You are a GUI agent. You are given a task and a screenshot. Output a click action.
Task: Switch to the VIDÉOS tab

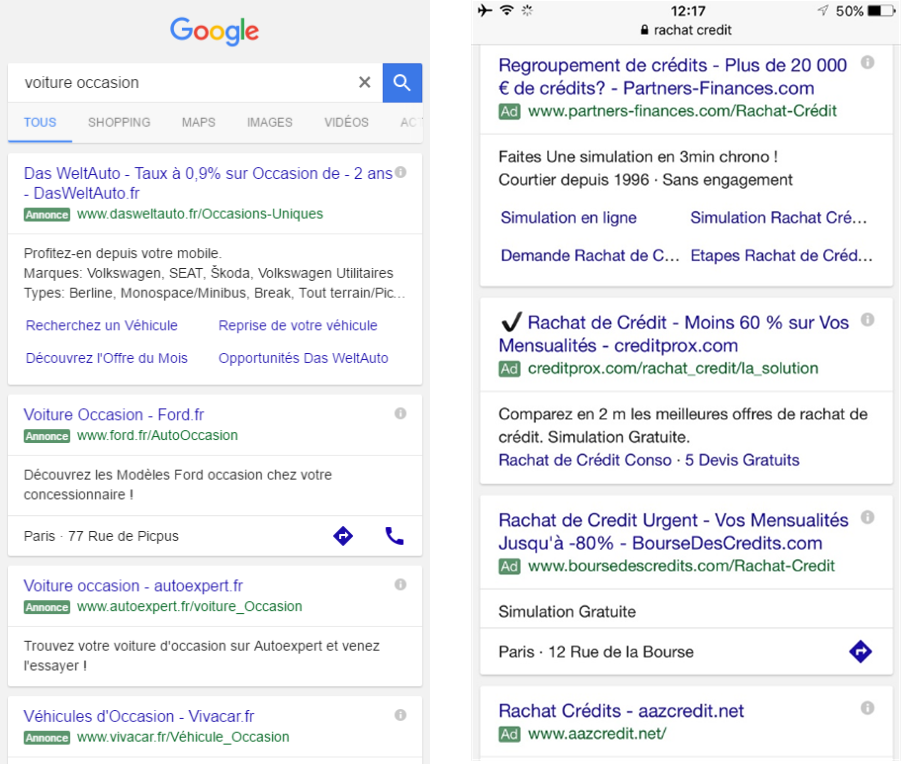[x=346, y=122]
